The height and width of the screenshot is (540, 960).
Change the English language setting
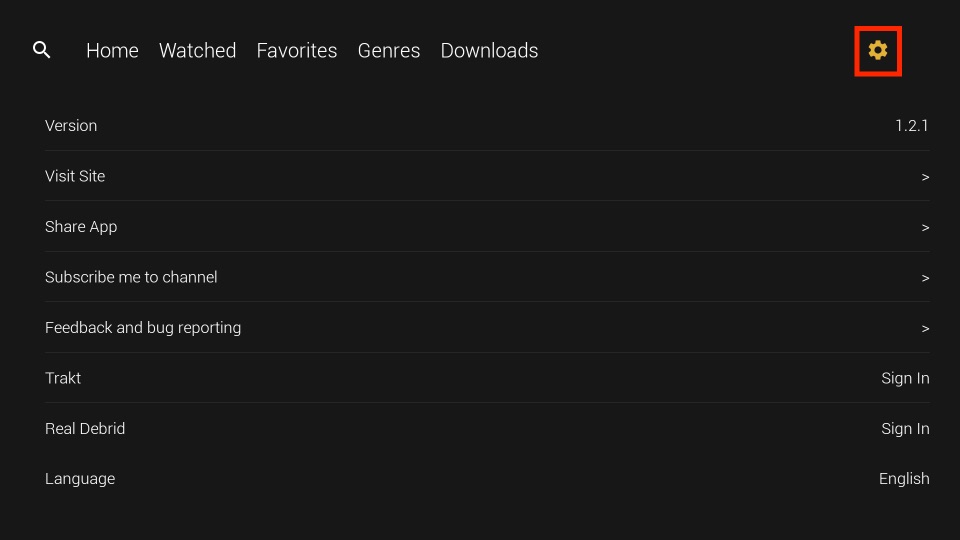coord(904,479)
